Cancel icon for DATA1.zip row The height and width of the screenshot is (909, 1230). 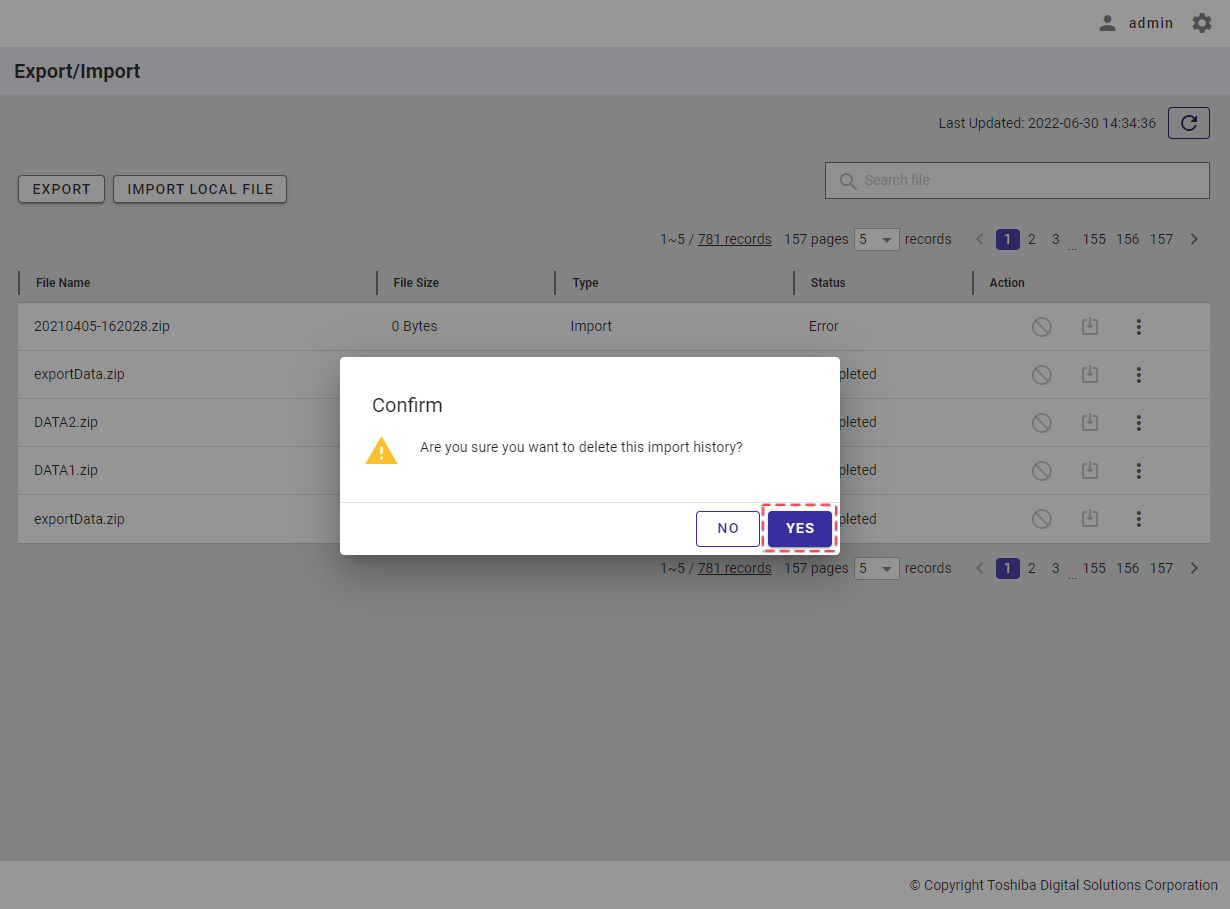click(x=1042, y=471)
